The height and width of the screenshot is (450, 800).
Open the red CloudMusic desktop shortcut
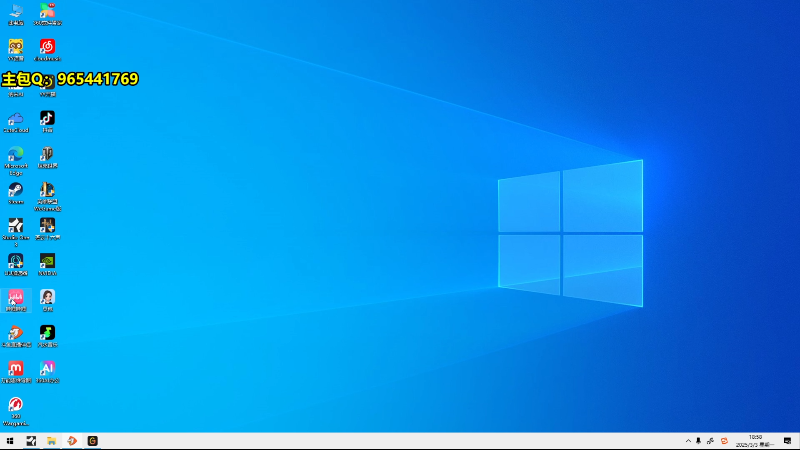coord(47,49)
